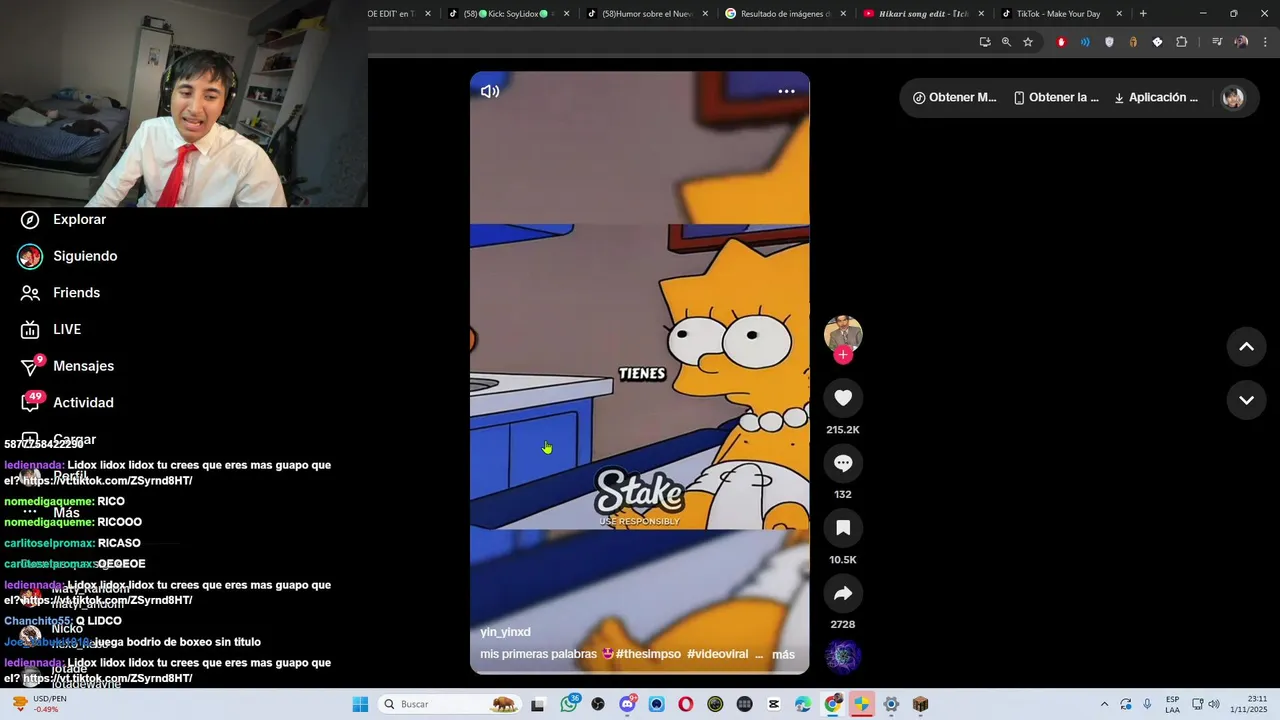
Task: Open the video's three-dot options menu
Action: point(787,91)
